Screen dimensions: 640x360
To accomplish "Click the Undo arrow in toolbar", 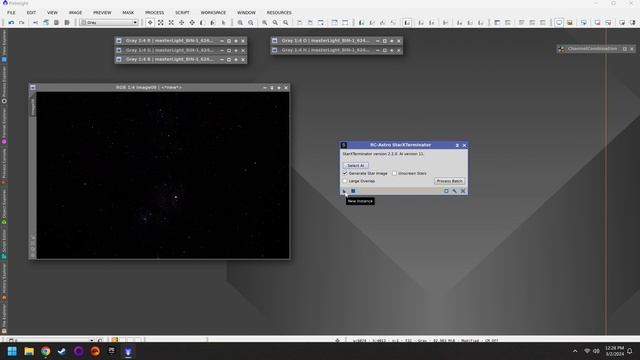I will (x=11, y=22).
